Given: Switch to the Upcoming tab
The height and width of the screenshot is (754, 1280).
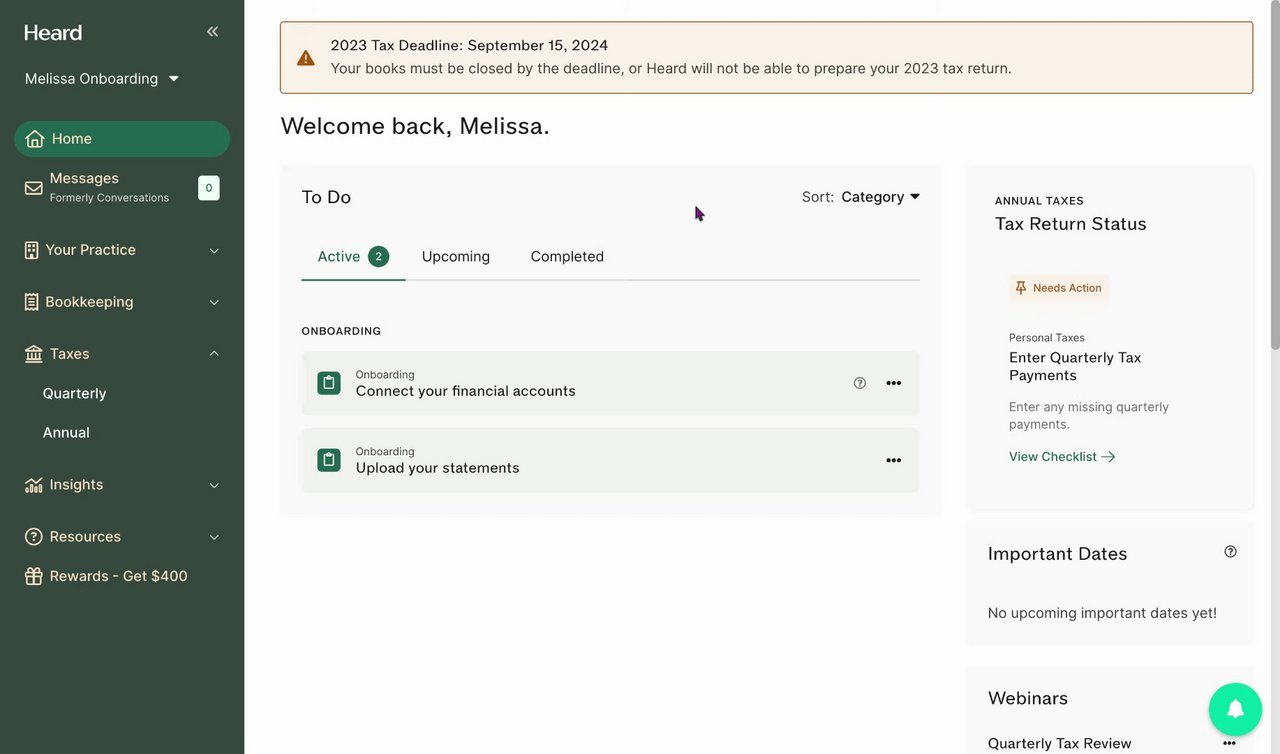Looking at the screenshot, I should coord(455,257).
